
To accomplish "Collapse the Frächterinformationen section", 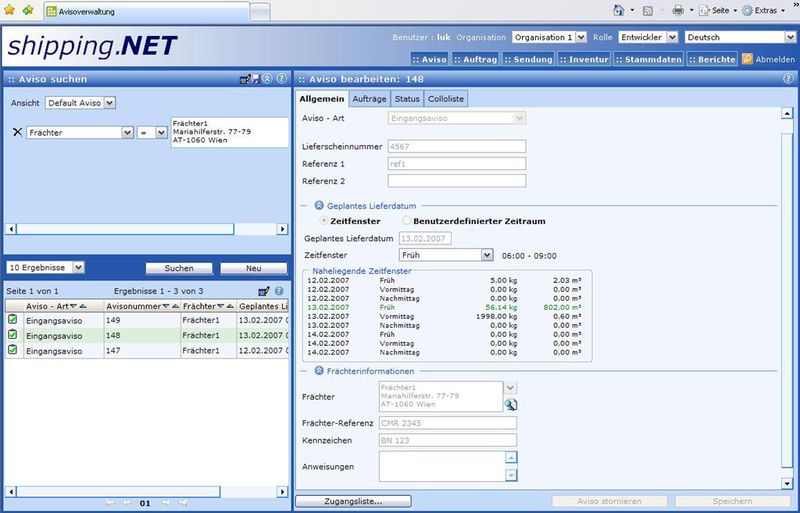I will pos(318,371).
